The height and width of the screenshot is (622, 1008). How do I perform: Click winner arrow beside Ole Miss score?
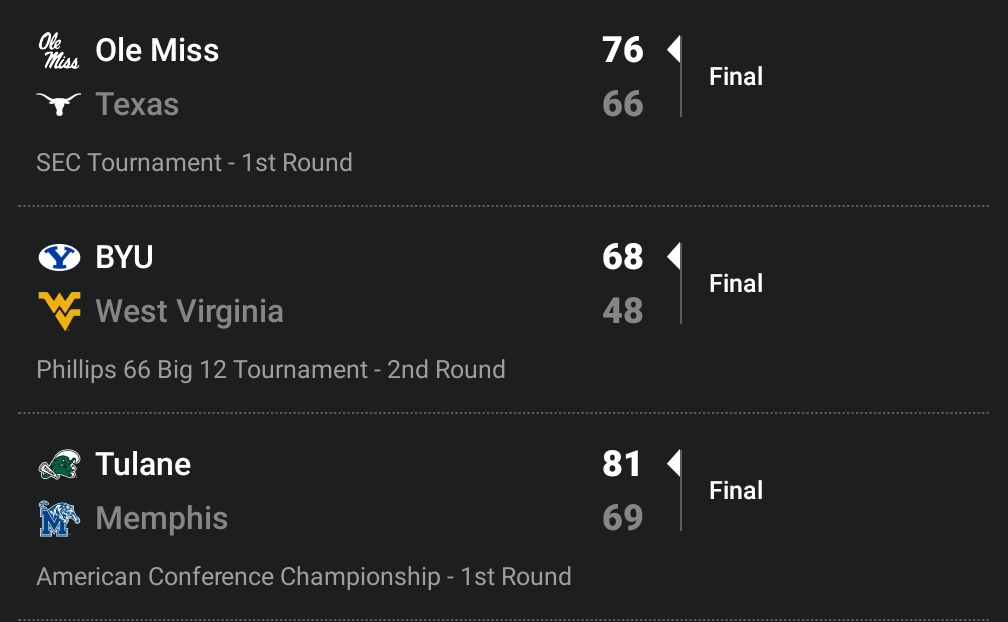pos(673,49)
